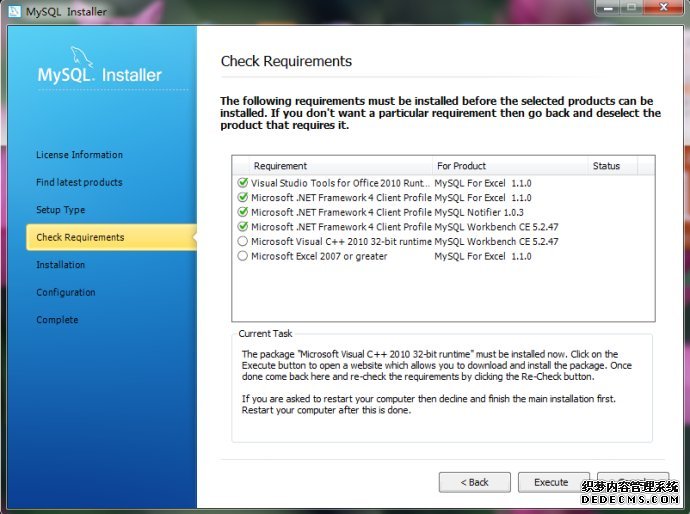This screenshot has width=690, height=514.
Task: Select Microsoft Visual C++ 2010 32-bit runtime row
Action: coord(341,242)
